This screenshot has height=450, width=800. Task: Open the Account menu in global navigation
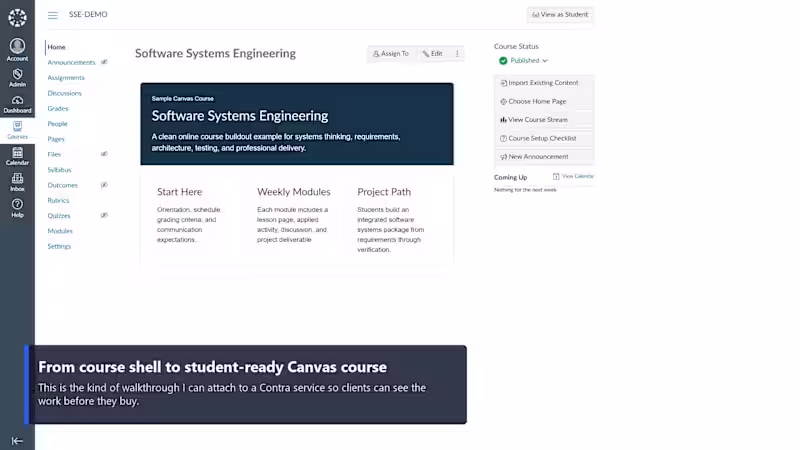pyautogui.click(x=17, y=50)
